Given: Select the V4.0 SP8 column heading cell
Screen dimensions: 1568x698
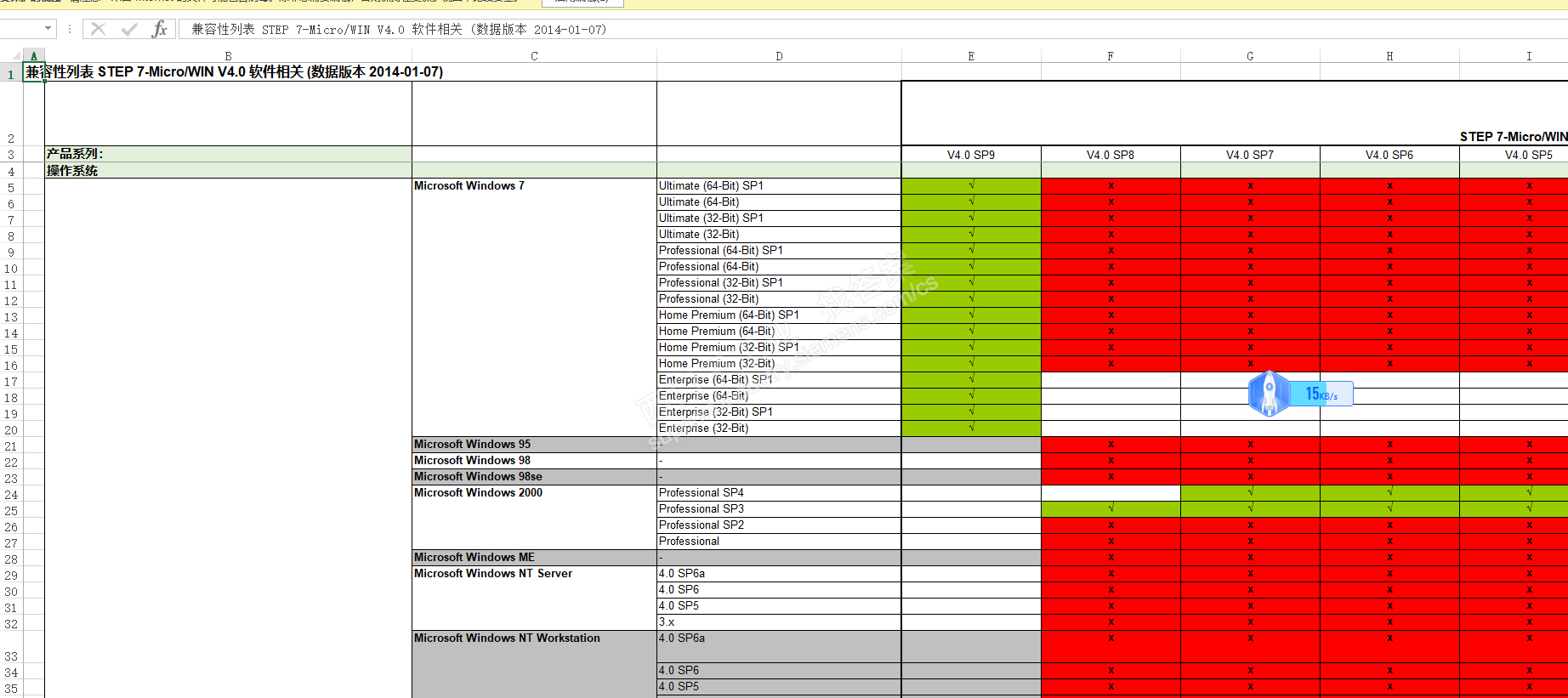Looking at the screenshot, I should (x=1111, y=154).
